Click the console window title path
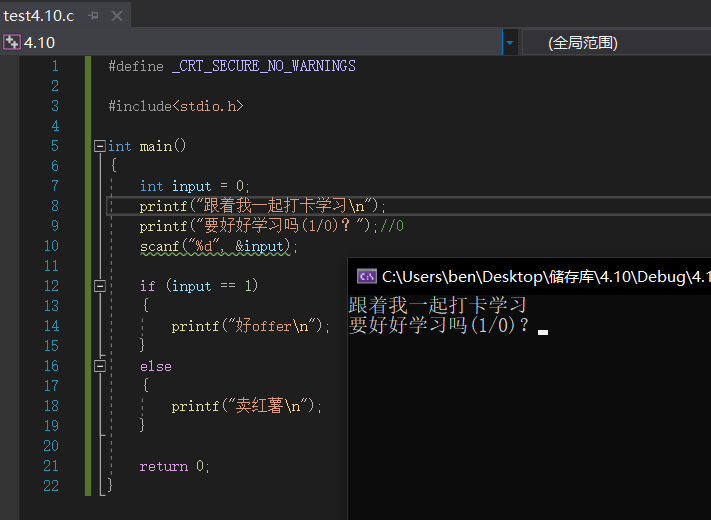 pyautogui.click(x=546, y=277)
